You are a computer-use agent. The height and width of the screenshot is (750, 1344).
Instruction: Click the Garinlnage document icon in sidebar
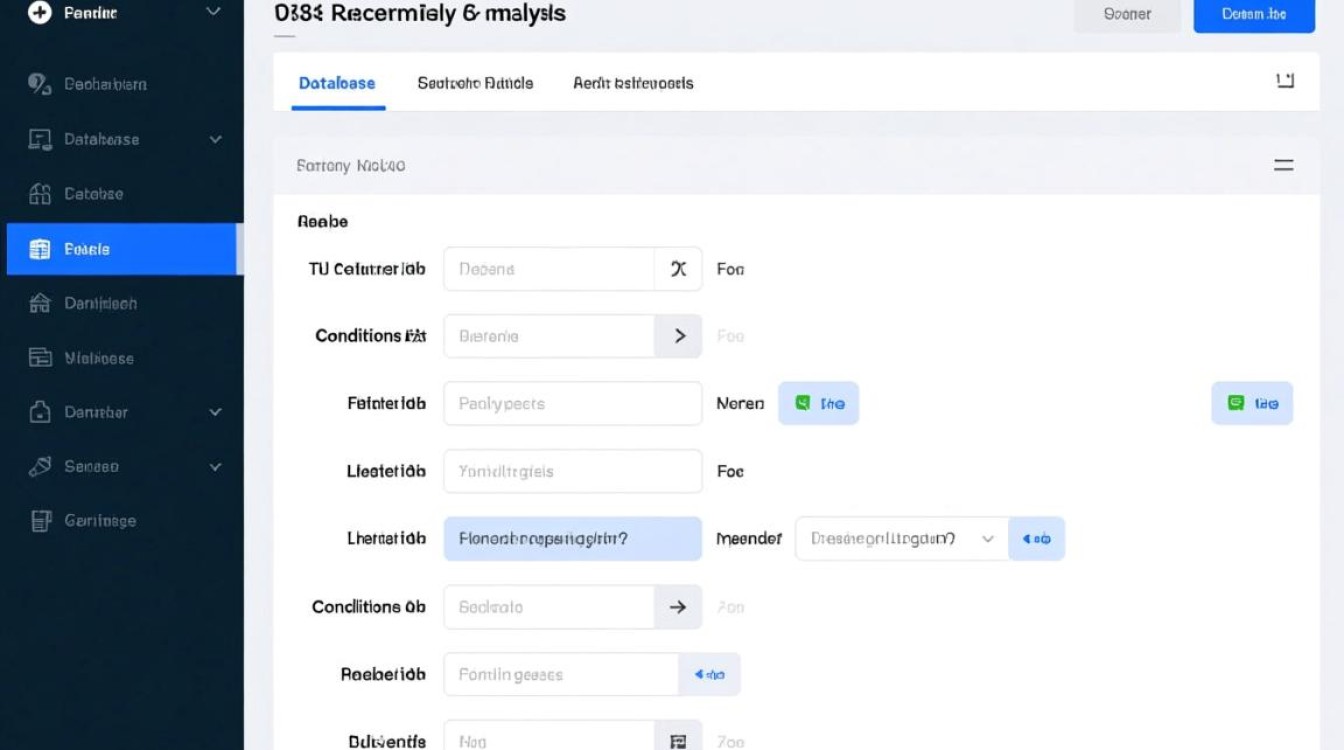click(x=40, y=520)
